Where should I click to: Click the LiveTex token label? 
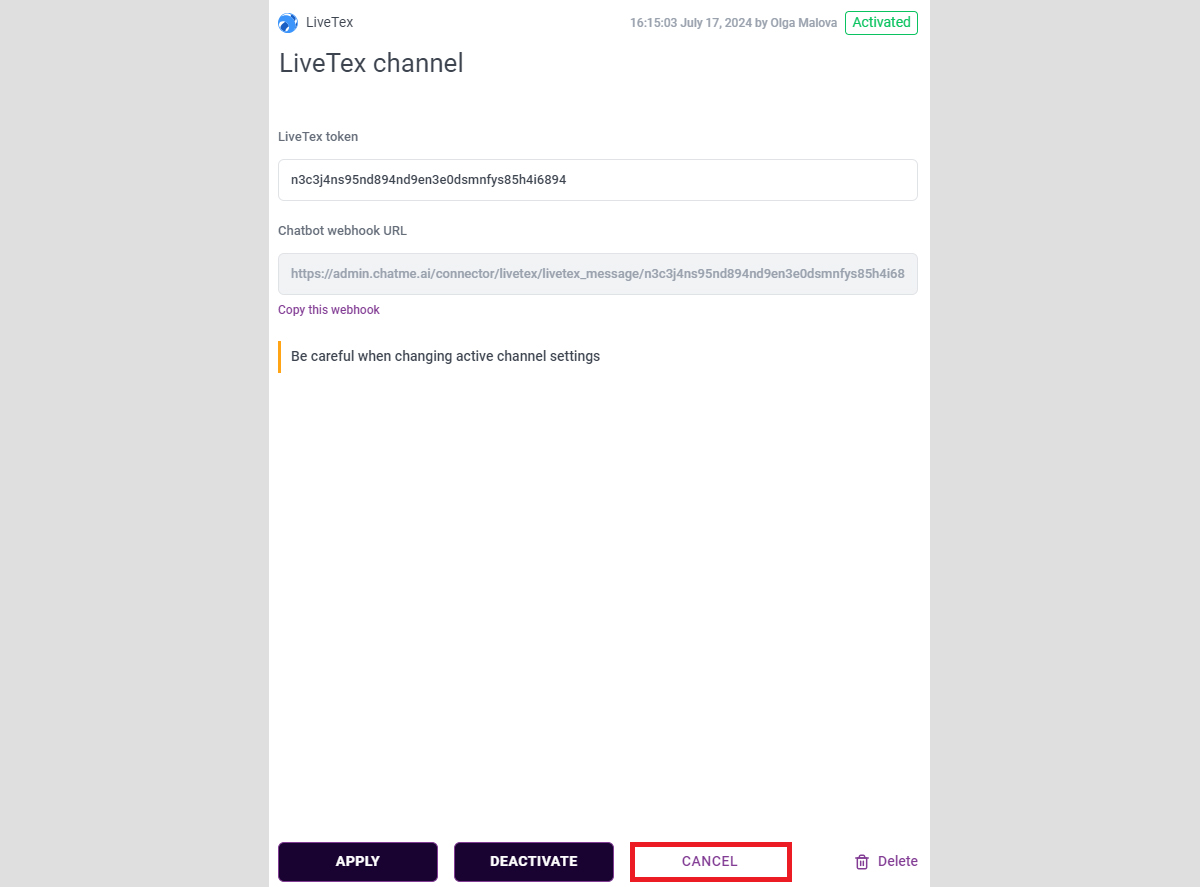[318, 137]
